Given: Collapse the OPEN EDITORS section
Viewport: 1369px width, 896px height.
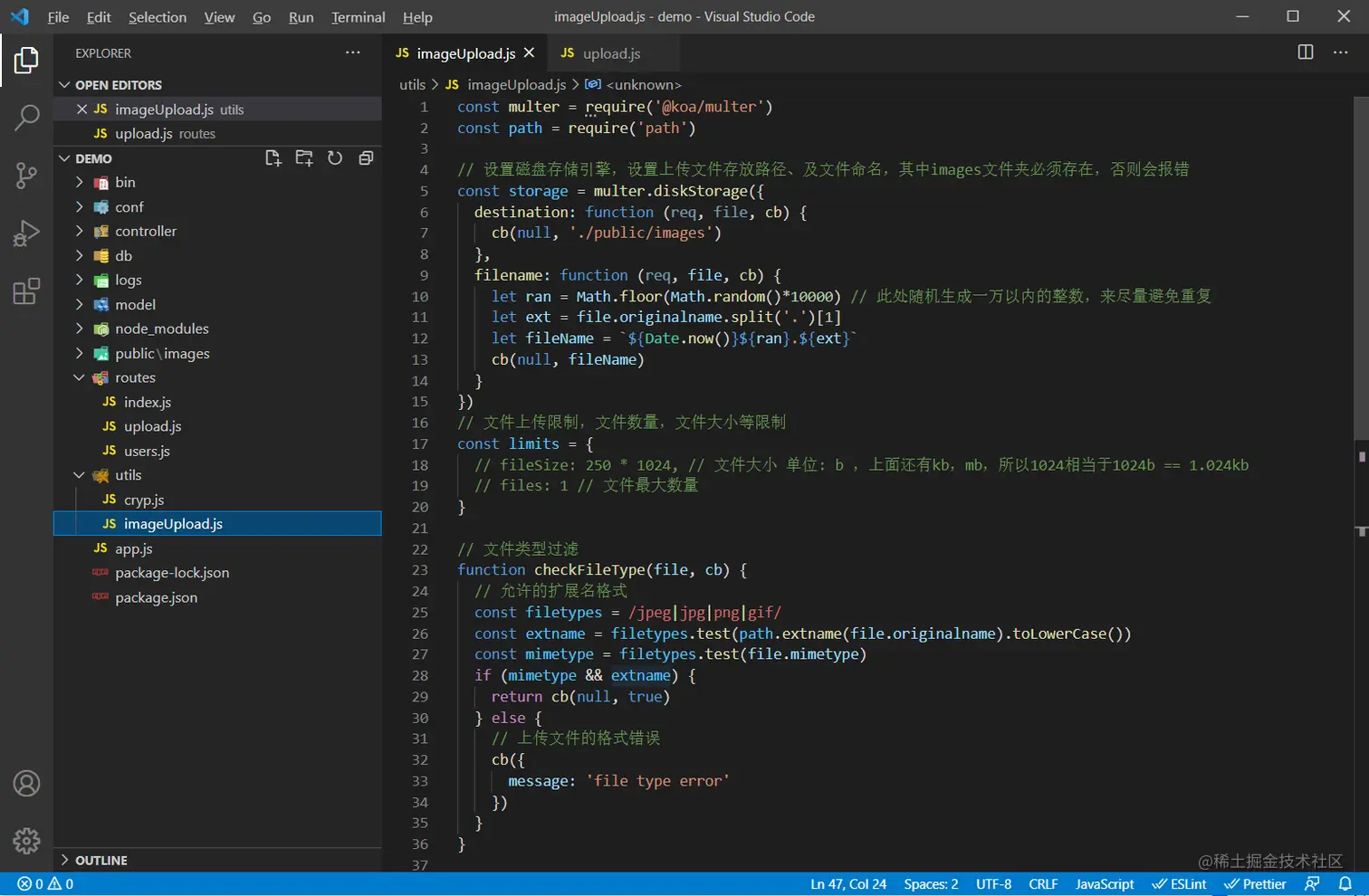Looking at the screenshot, I should (118, 85).
